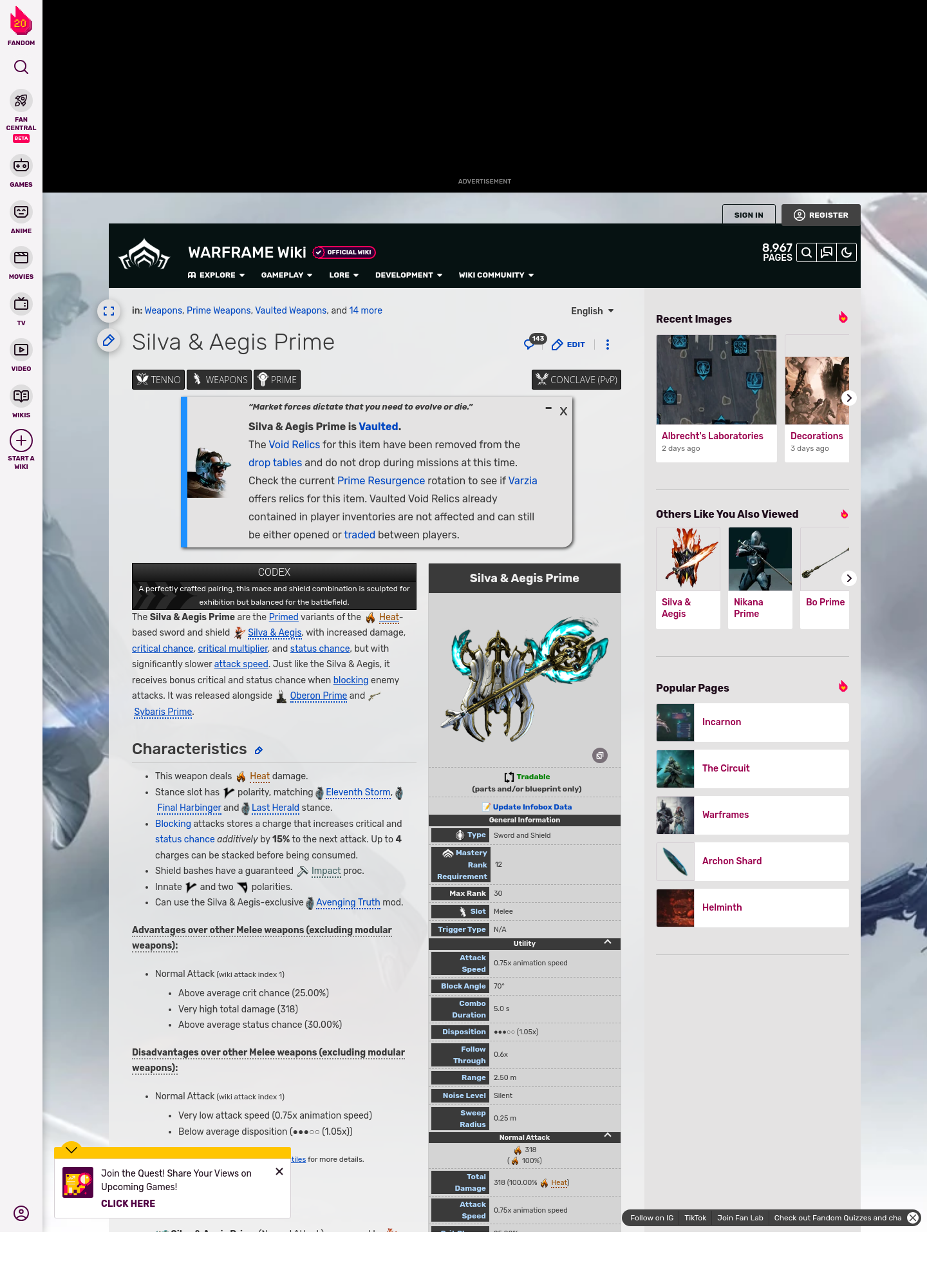
Task: Open the three-dot more actions menu
Action: pyautogui.click(x=608, y=345)
